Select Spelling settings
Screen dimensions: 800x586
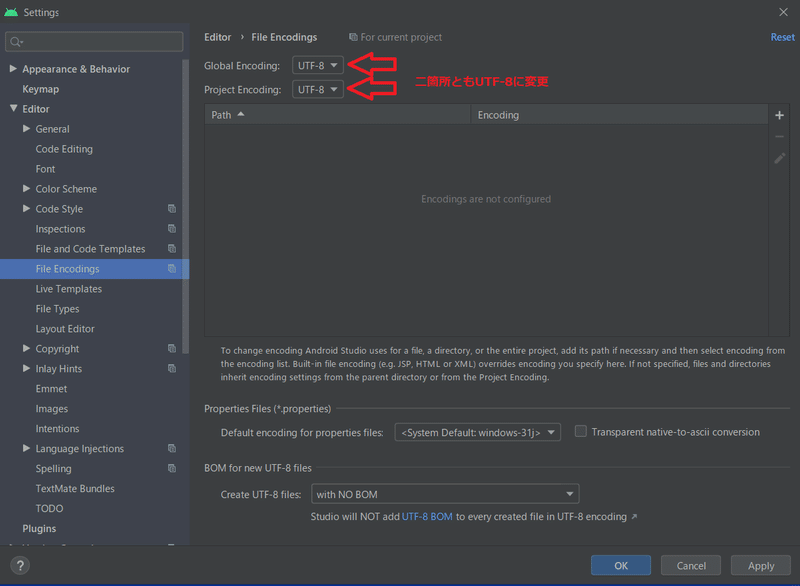(54, 469)
